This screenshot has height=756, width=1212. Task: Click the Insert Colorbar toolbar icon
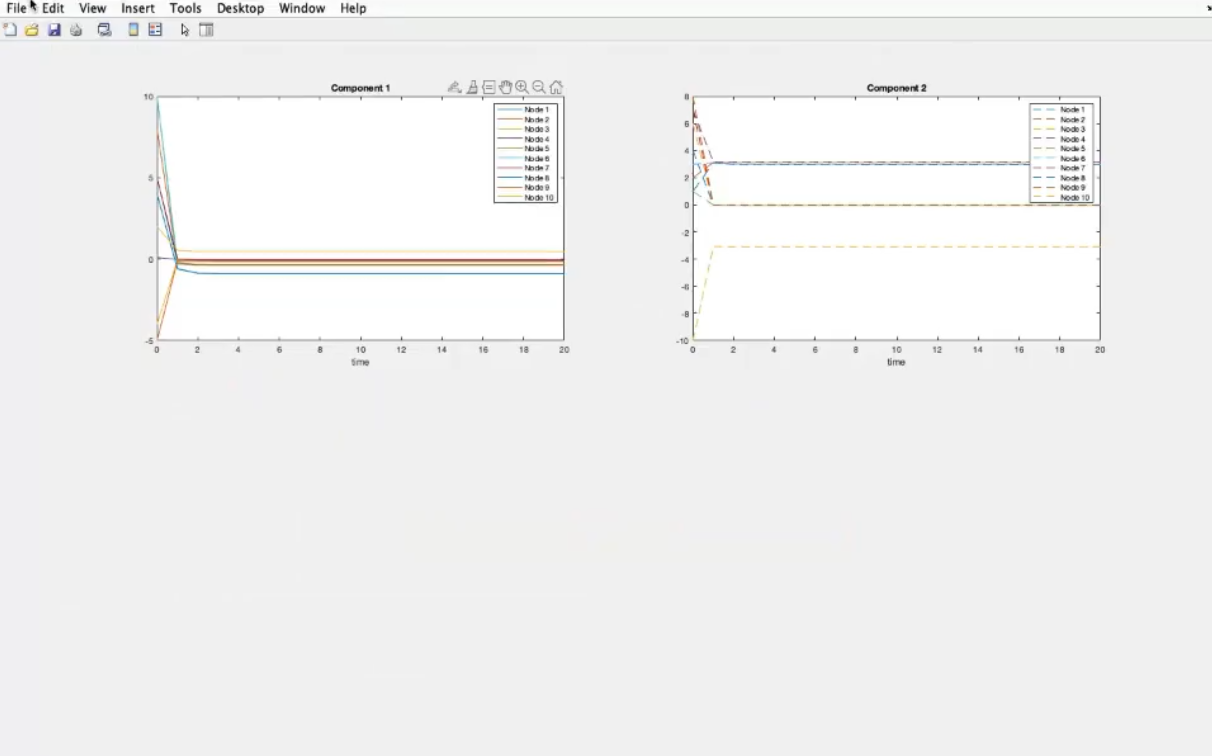tap(133, 30)
